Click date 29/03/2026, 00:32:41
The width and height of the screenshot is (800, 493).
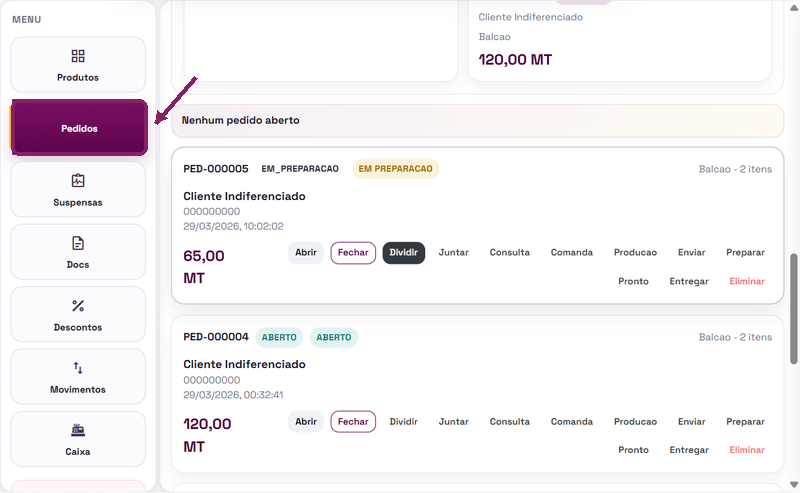click(233, 395)
